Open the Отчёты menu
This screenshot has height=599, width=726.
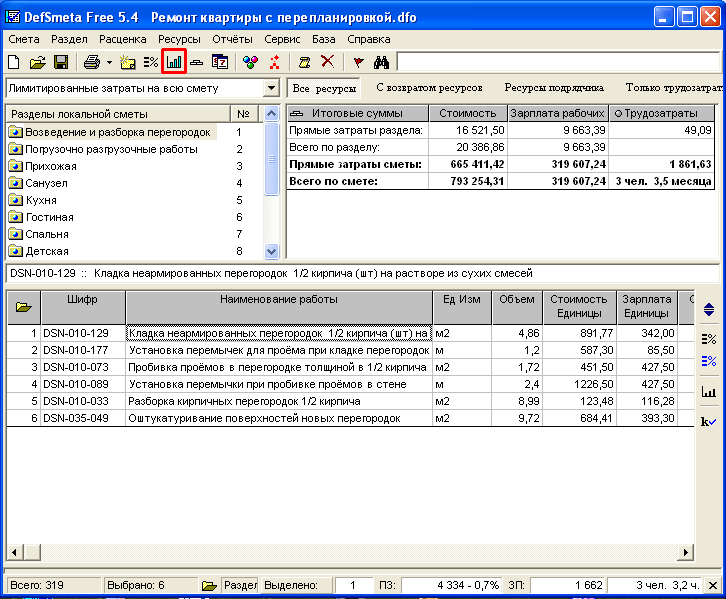coord(232,39)
